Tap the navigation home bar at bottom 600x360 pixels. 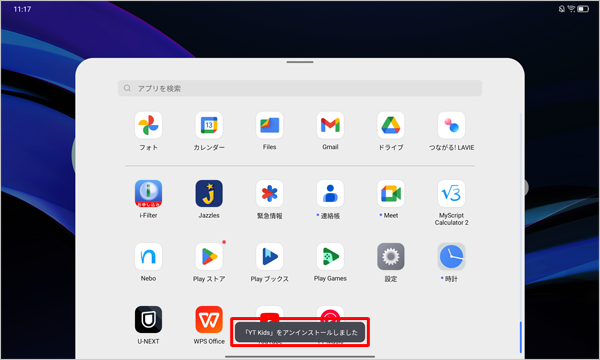(x=300, y=357)
